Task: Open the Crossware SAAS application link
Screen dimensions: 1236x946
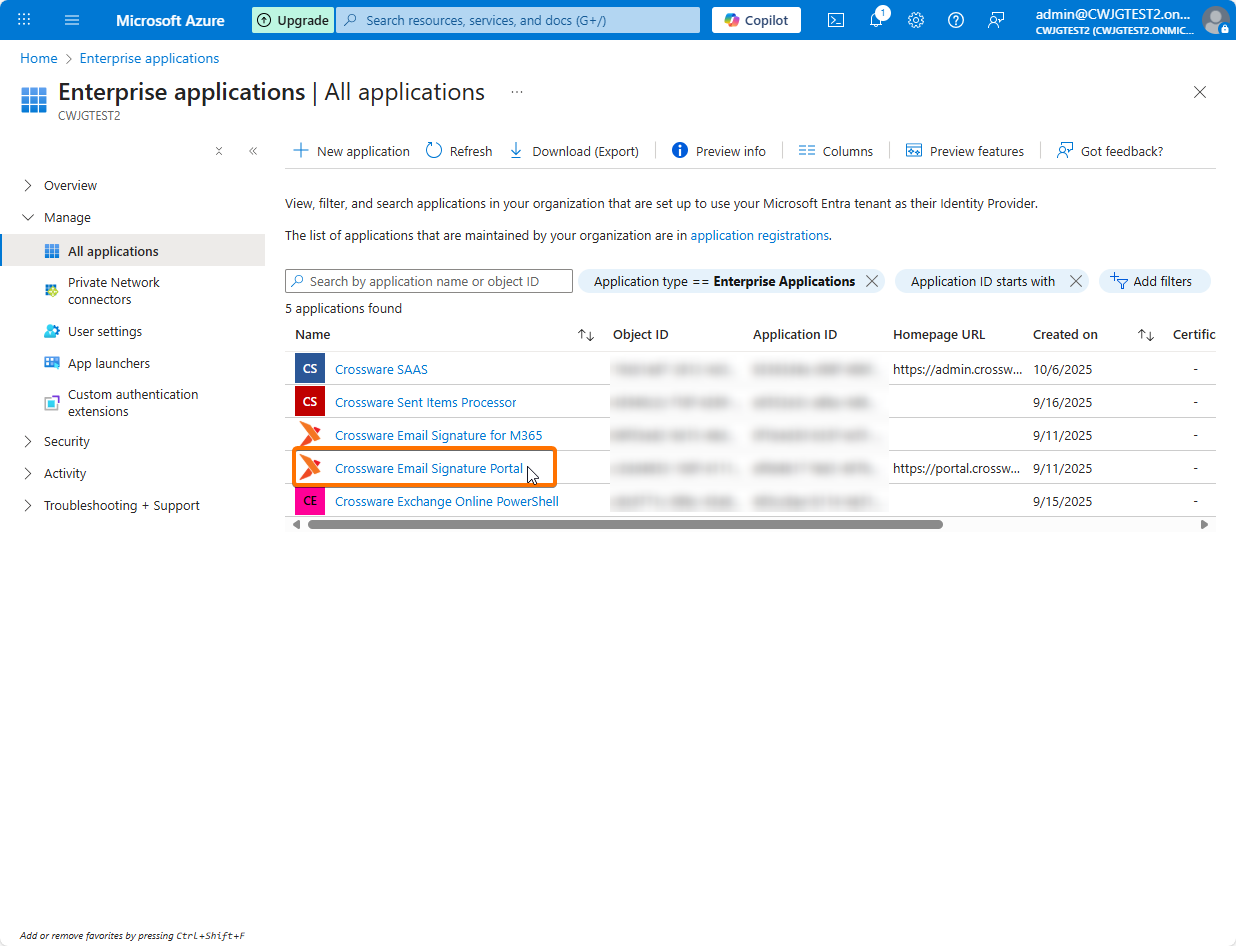Action: coord(381,369)
